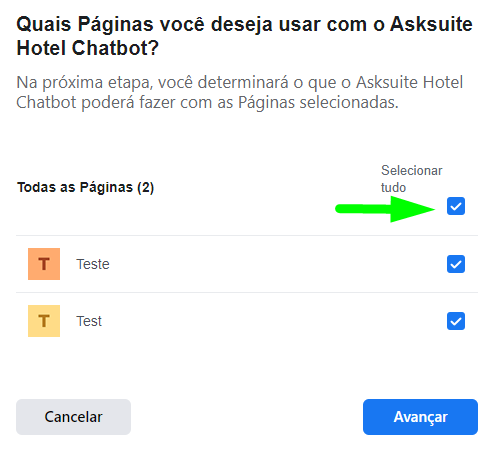Select the Teste page name
Screen dimensions: 491x450
[x=93, y=264]
